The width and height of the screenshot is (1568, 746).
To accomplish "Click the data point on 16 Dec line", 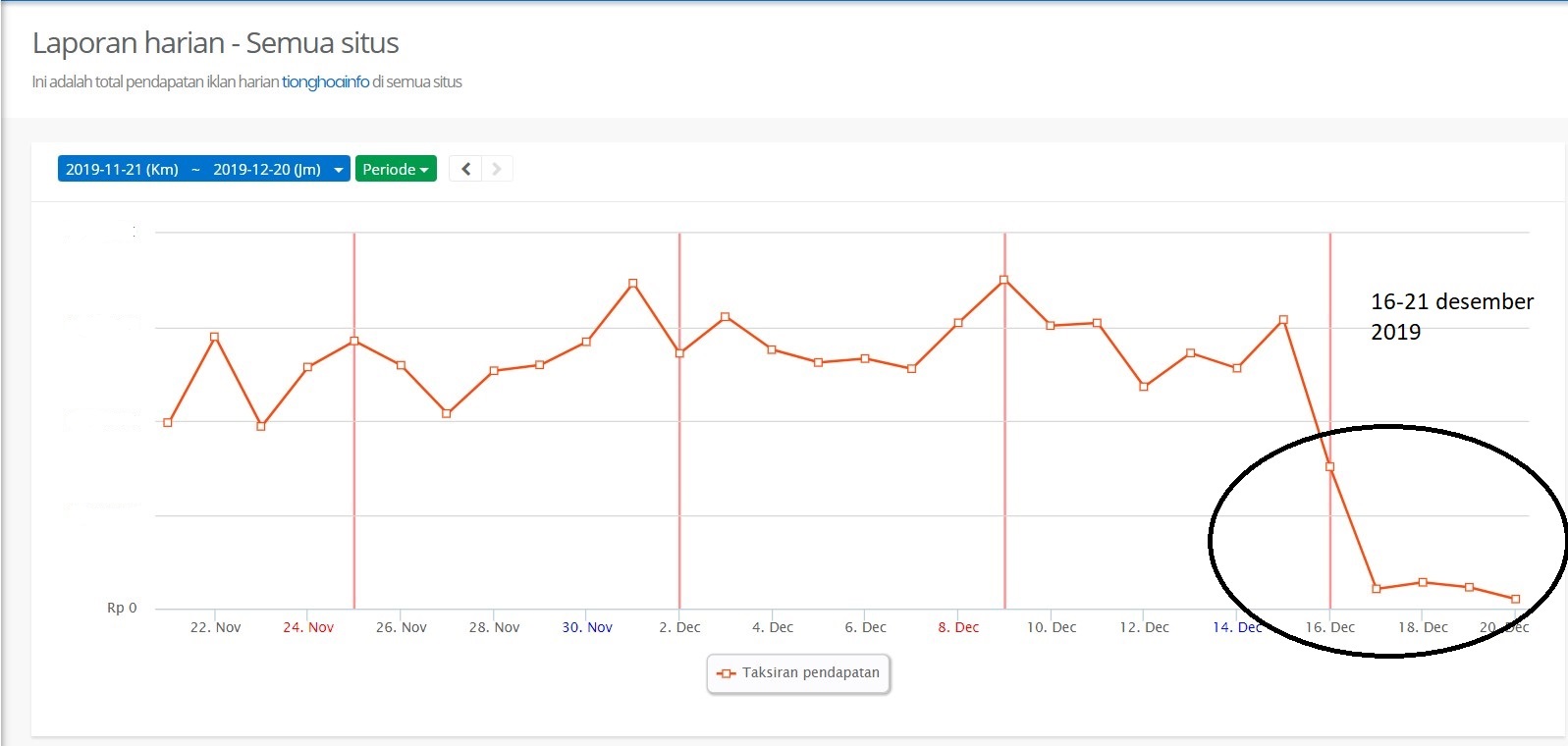I will coord(1330,466).
